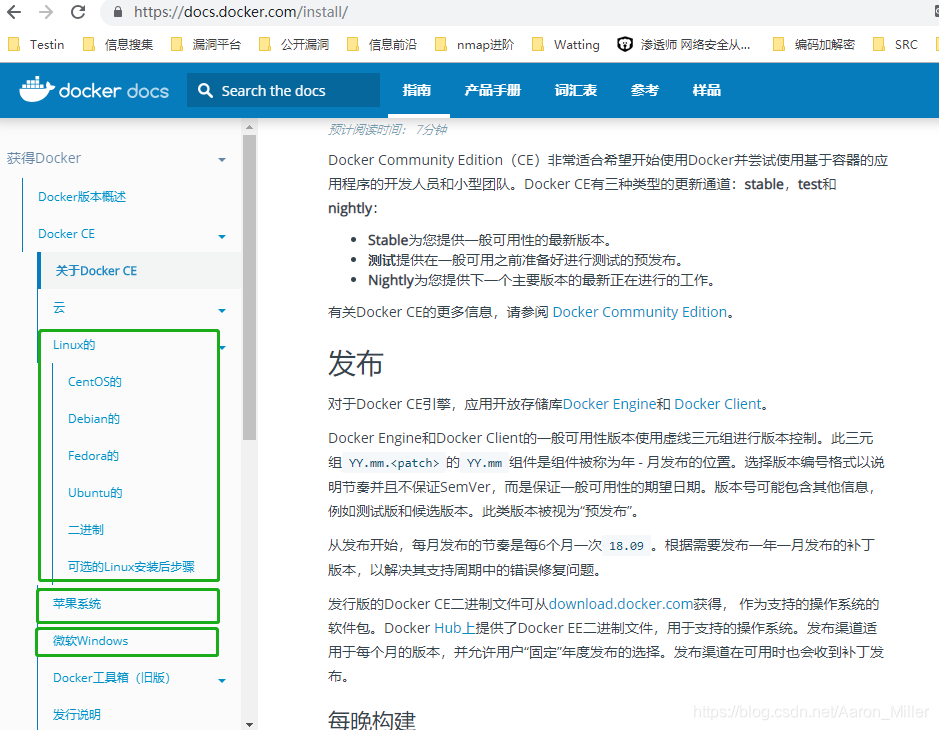Click the browser back arrow
This screenshot has height=730, width=939.
click(x=14, y=12)
